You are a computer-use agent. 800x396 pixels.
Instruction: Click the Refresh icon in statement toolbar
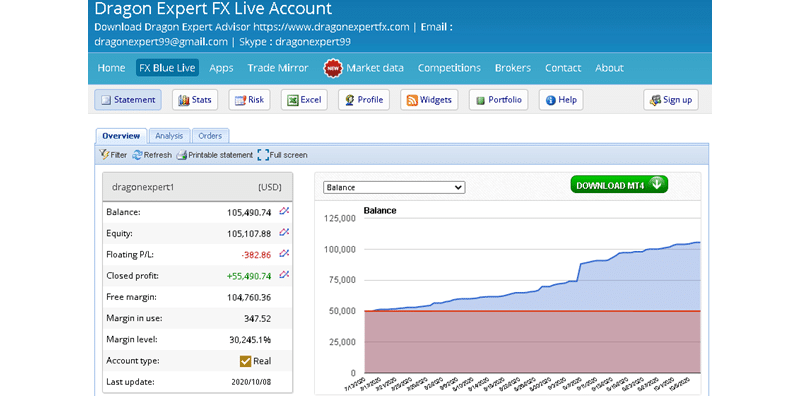pyautogui.click(x=137, y=155)
